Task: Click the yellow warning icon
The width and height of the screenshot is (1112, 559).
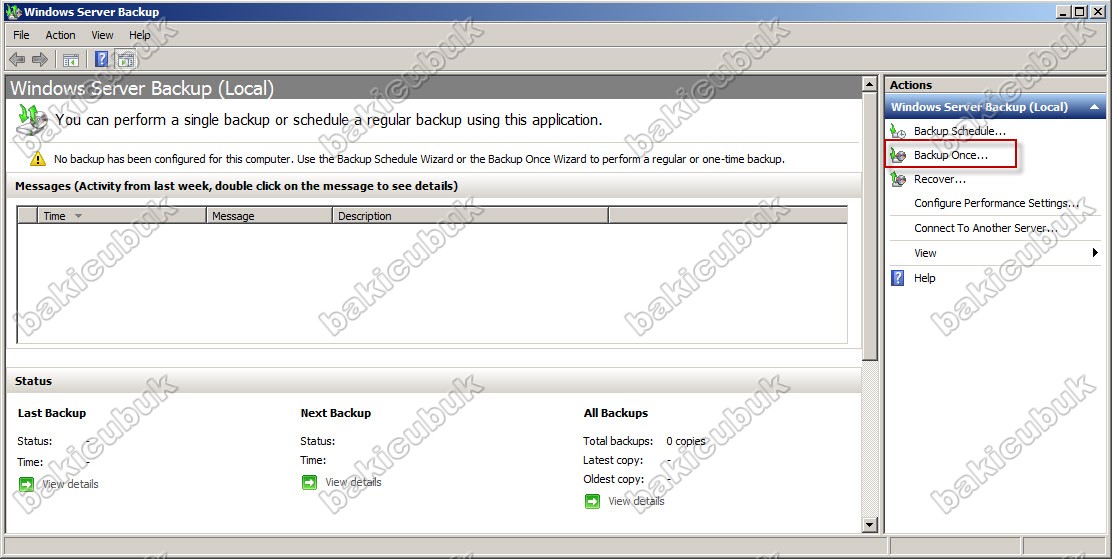Action: (38, 159)
